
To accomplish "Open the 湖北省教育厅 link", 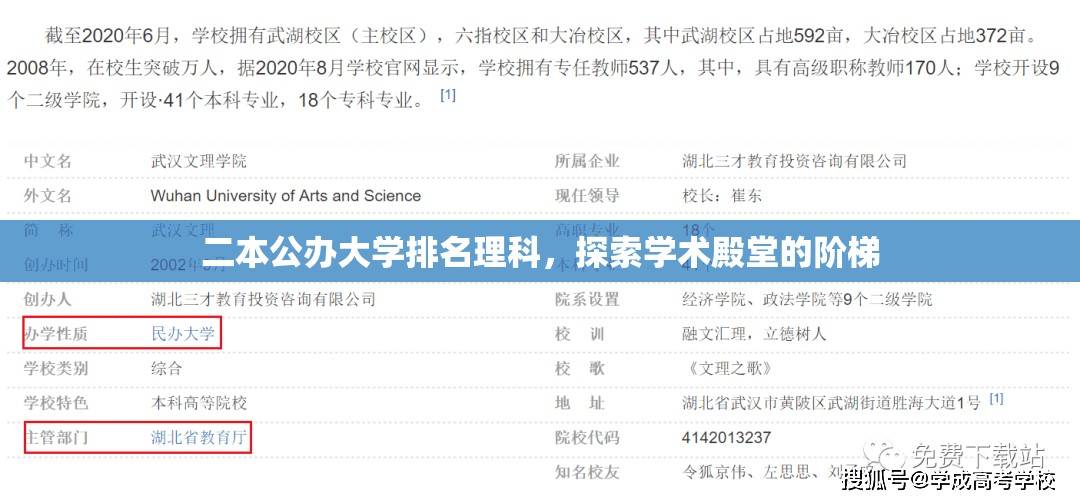I will [x=198, y=437].
